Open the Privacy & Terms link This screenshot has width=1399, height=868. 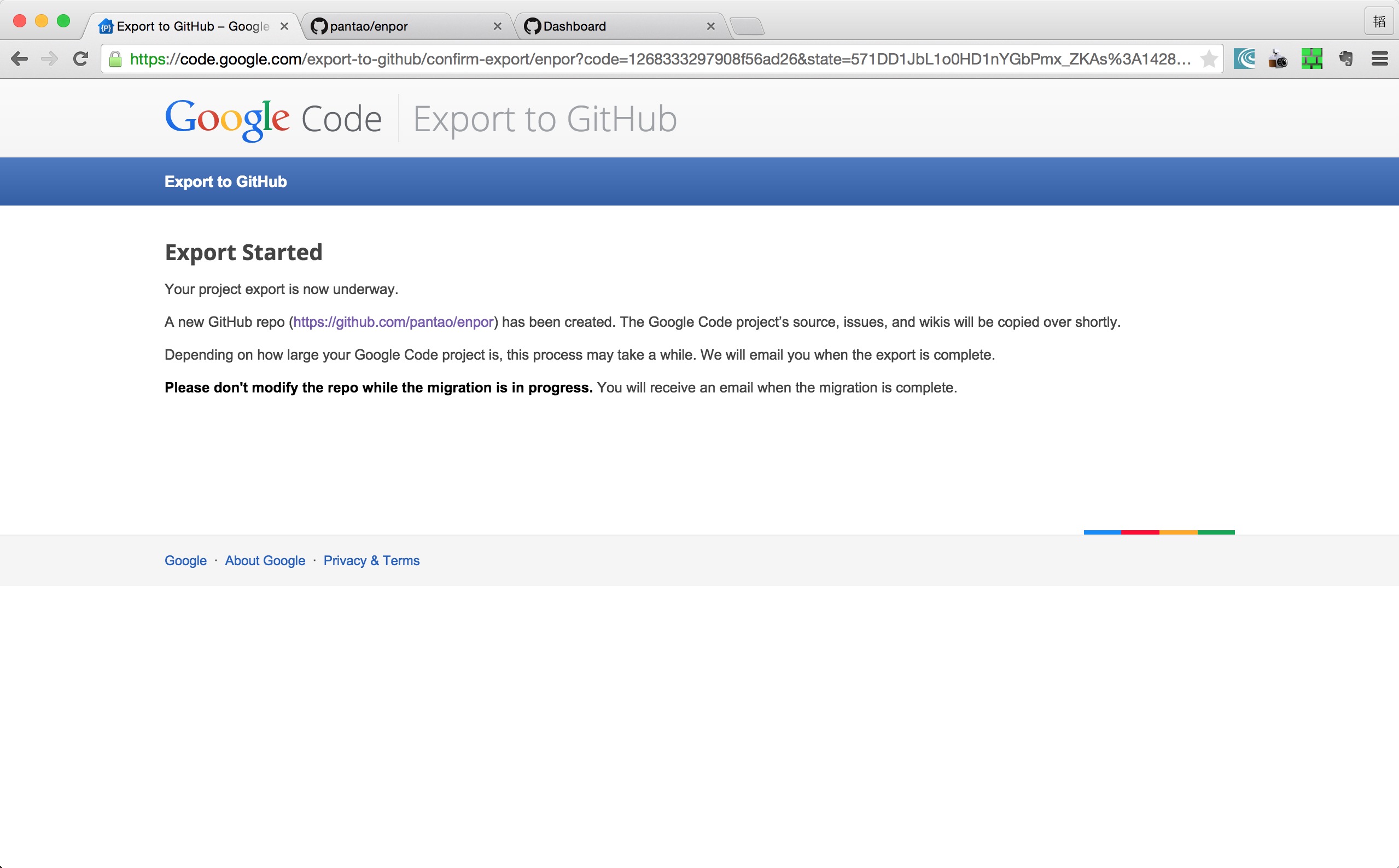click(x=371, y=561)
